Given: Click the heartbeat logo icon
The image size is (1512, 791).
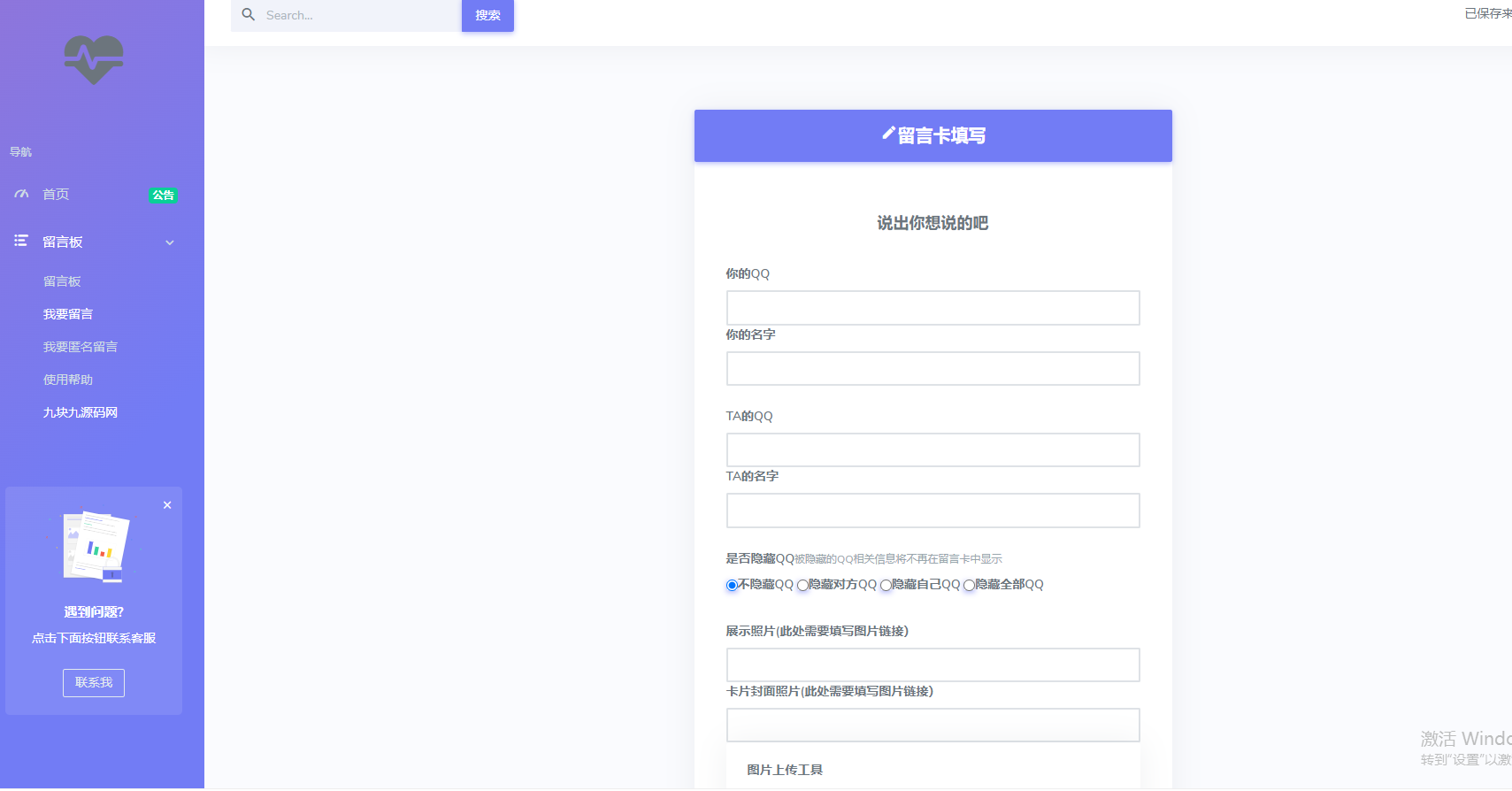Looking at the screenshot, I should tap(94, 60).
